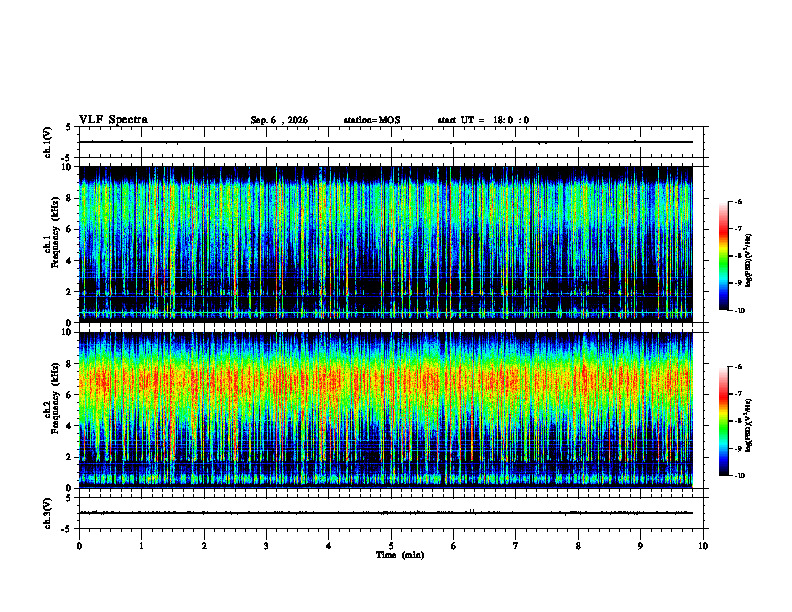Click the ch.1 color scale bar
The height and width of the screenshot is (612, 792).
723,256
